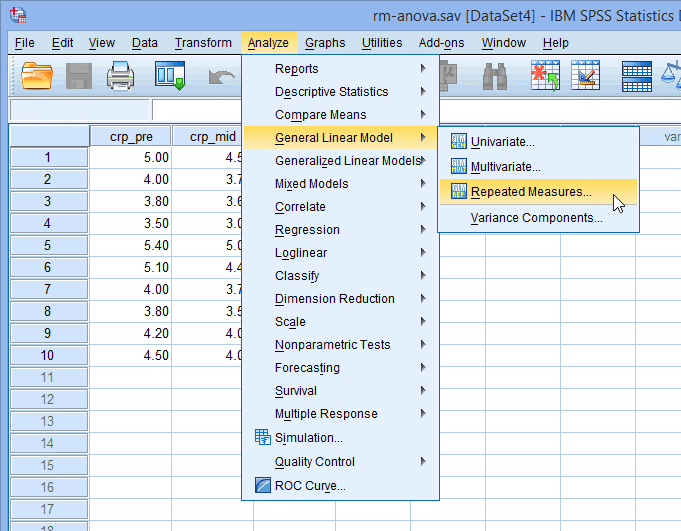
Task: Expand the Reports submenu
Action: [x=340, y=69]
